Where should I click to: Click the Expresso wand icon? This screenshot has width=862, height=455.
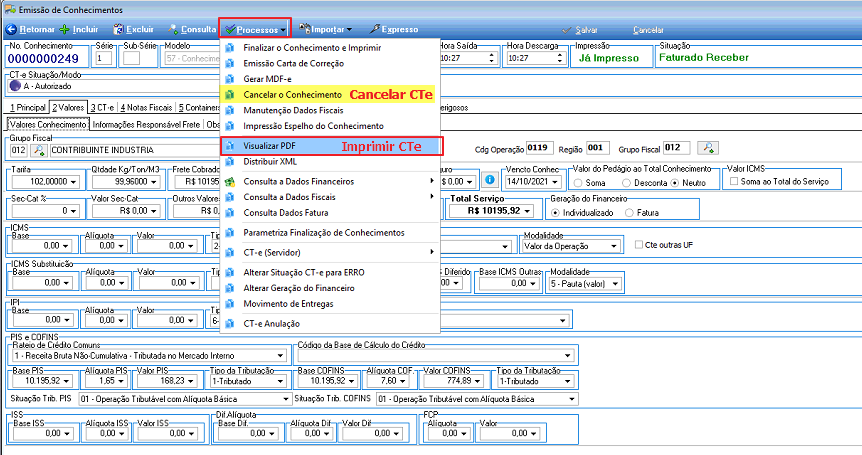tap(375, 29)
